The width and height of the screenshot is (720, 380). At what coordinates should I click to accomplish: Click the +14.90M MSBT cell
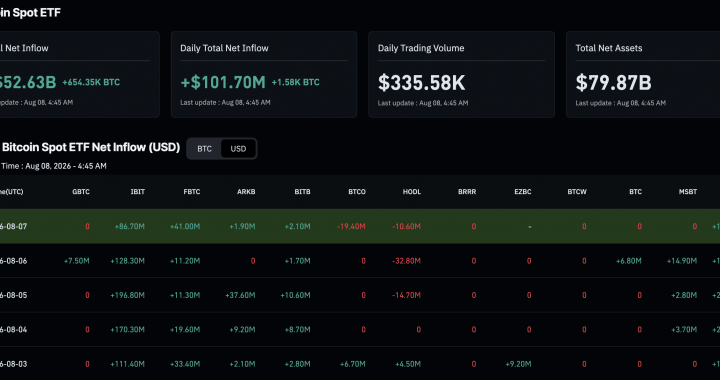point(682,261)
